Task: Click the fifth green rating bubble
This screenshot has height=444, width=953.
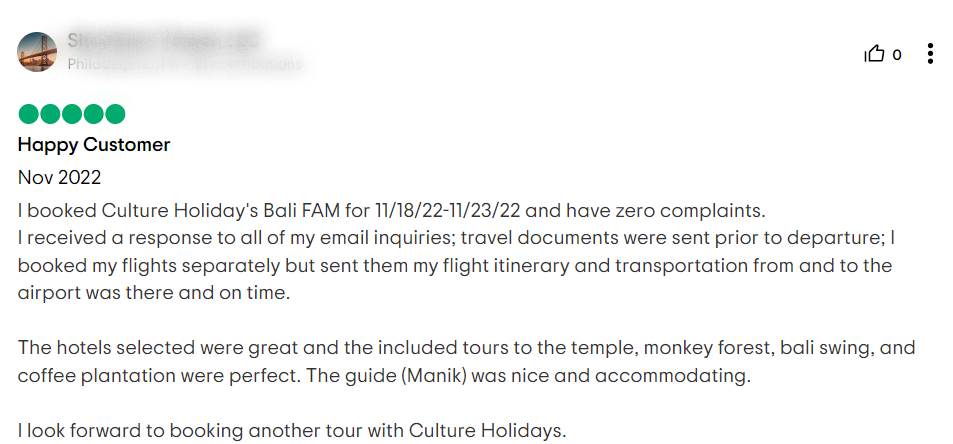Action: coord(115,114)
